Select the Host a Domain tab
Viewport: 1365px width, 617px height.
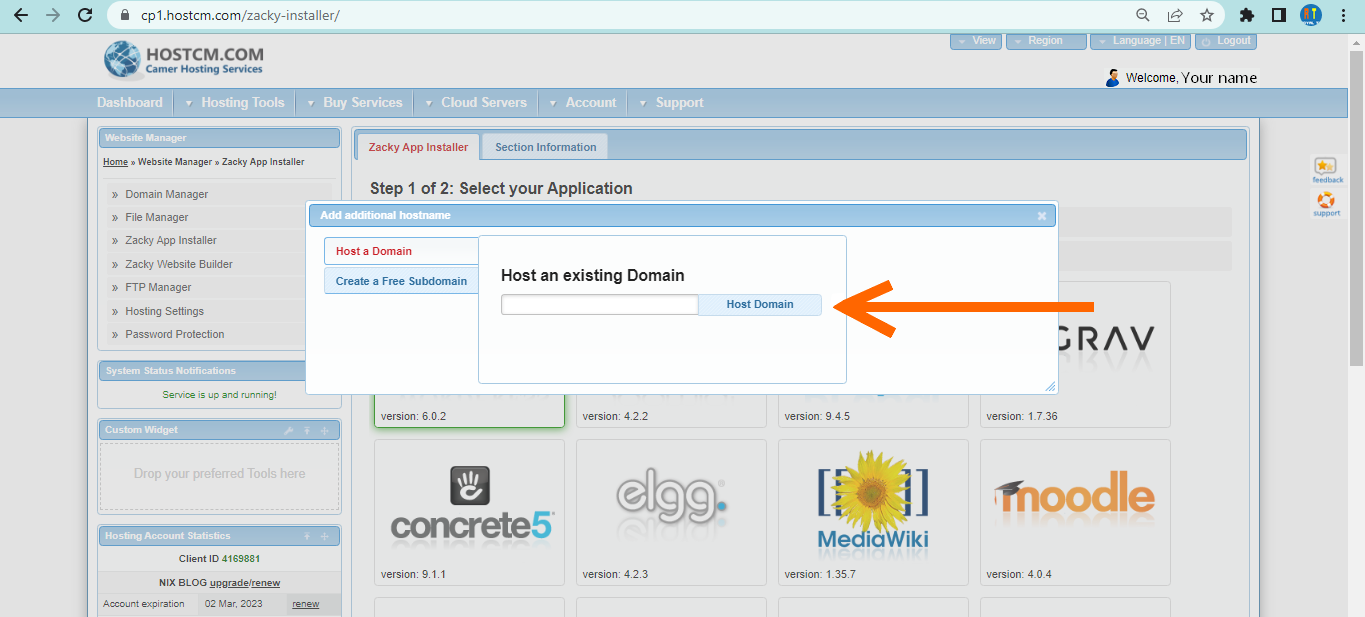coord(402,251)
